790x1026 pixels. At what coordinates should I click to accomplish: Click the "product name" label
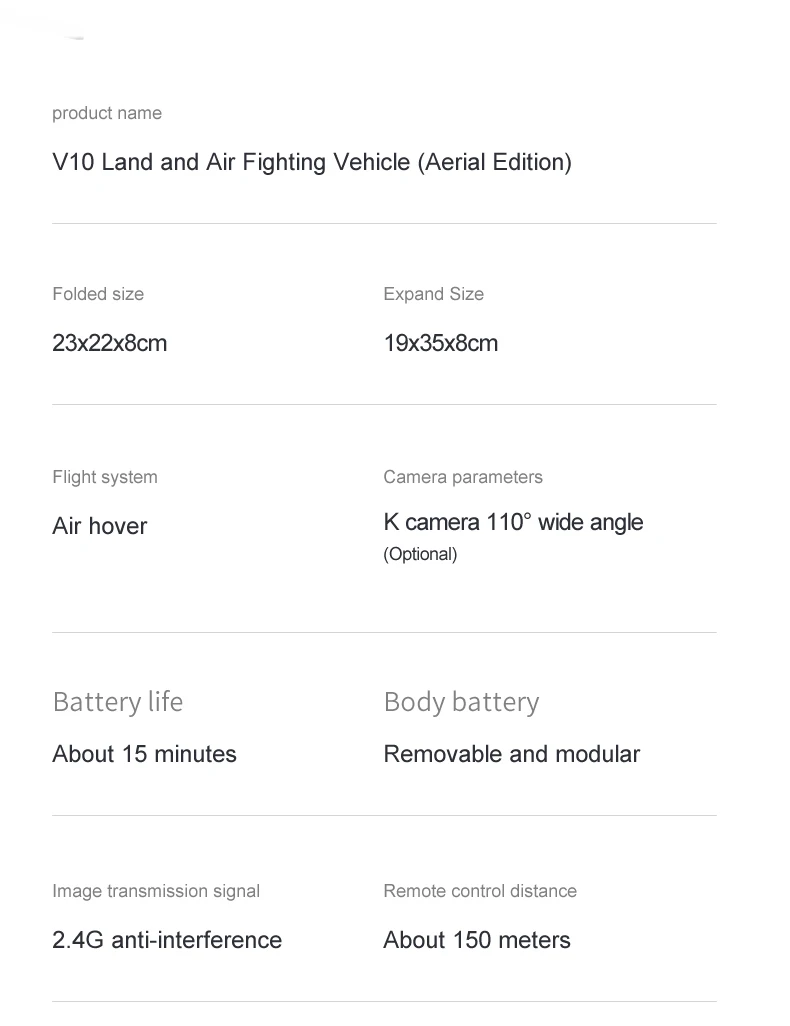(x=107, y=113)
